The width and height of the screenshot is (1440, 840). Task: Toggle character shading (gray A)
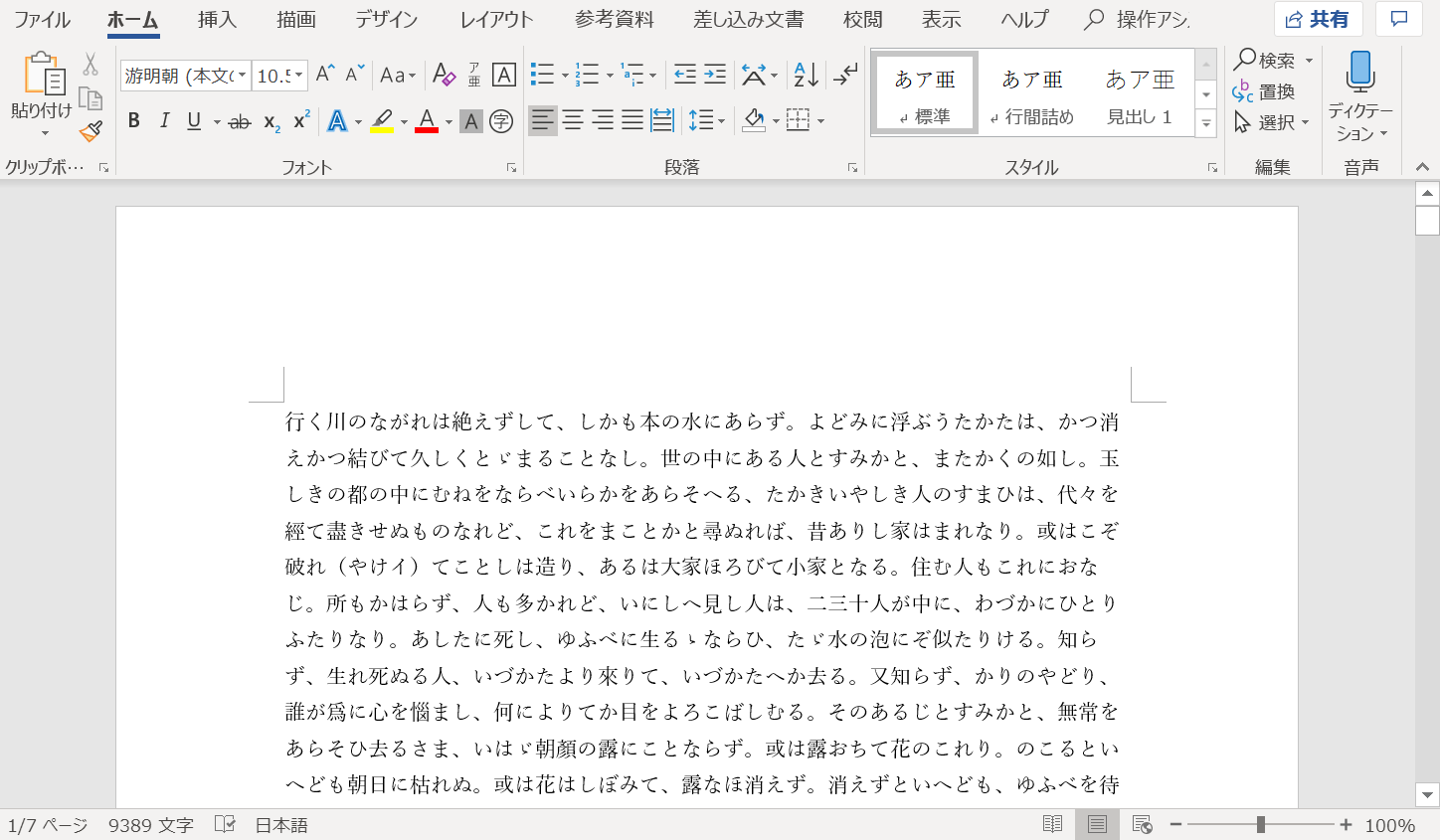pos(471,121)
